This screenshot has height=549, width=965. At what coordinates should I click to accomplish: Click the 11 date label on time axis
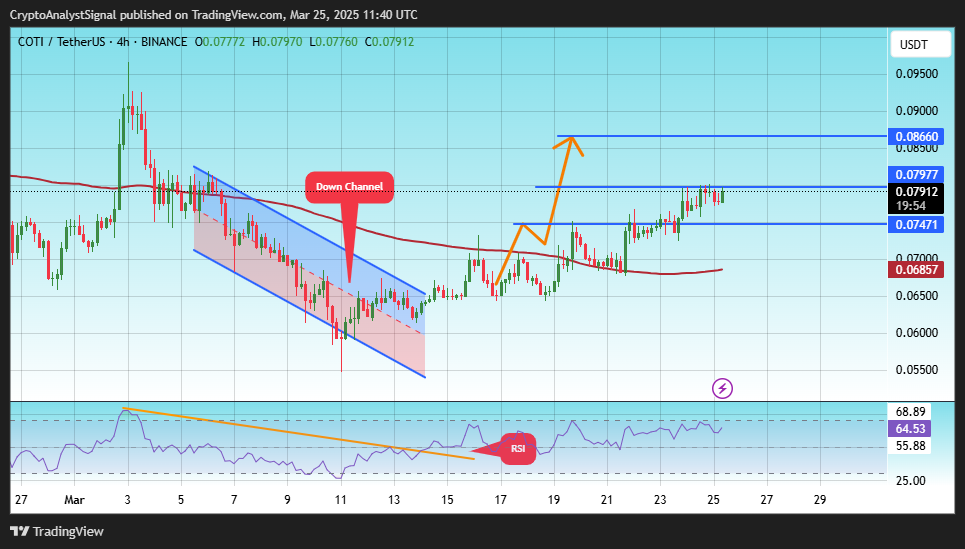(340, 500)
